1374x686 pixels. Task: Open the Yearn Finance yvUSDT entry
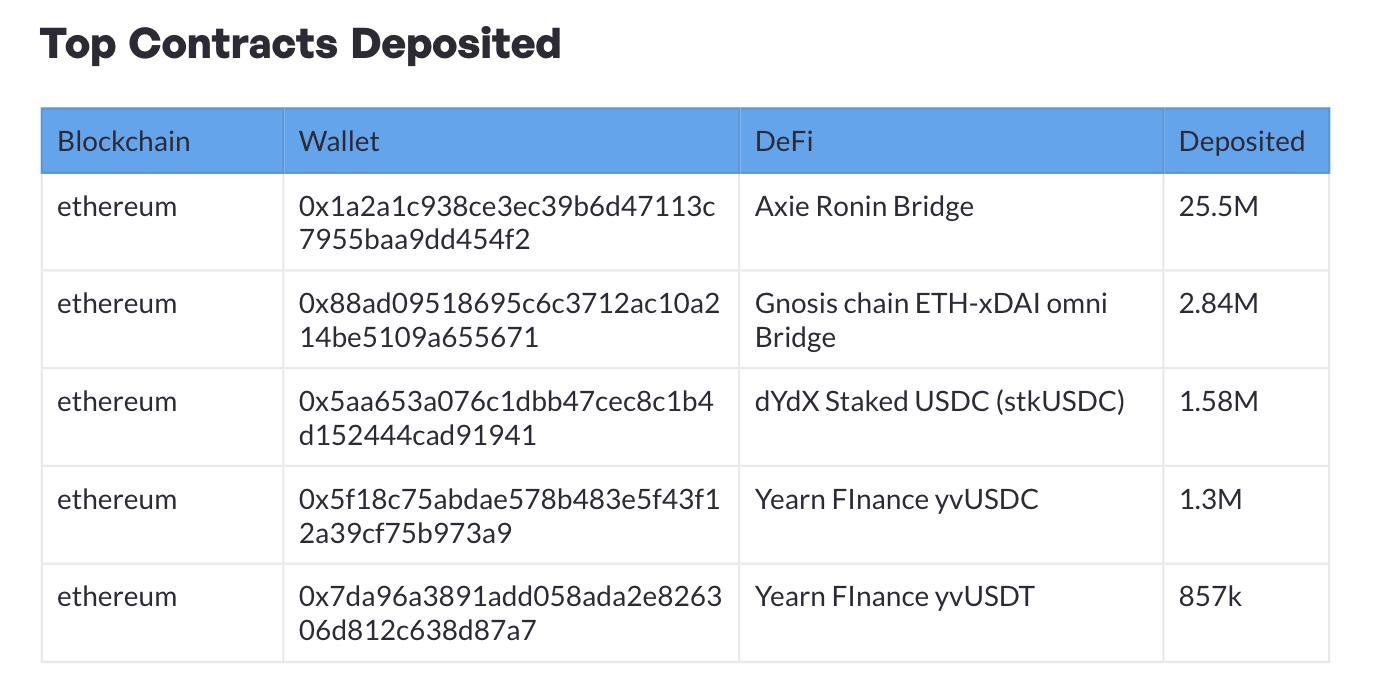(x=894, y=597)
